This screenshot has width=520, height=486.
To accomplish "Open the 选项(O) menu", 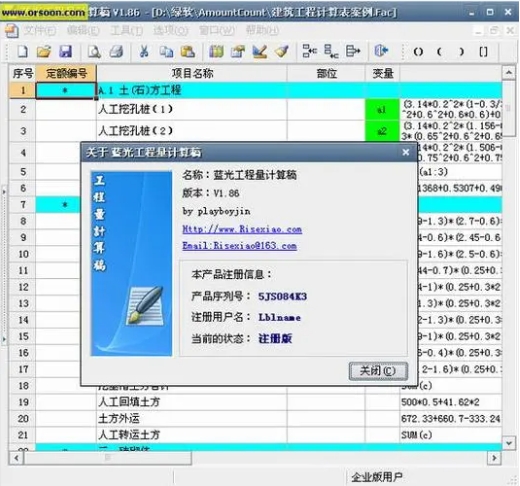I will (171, 31).
